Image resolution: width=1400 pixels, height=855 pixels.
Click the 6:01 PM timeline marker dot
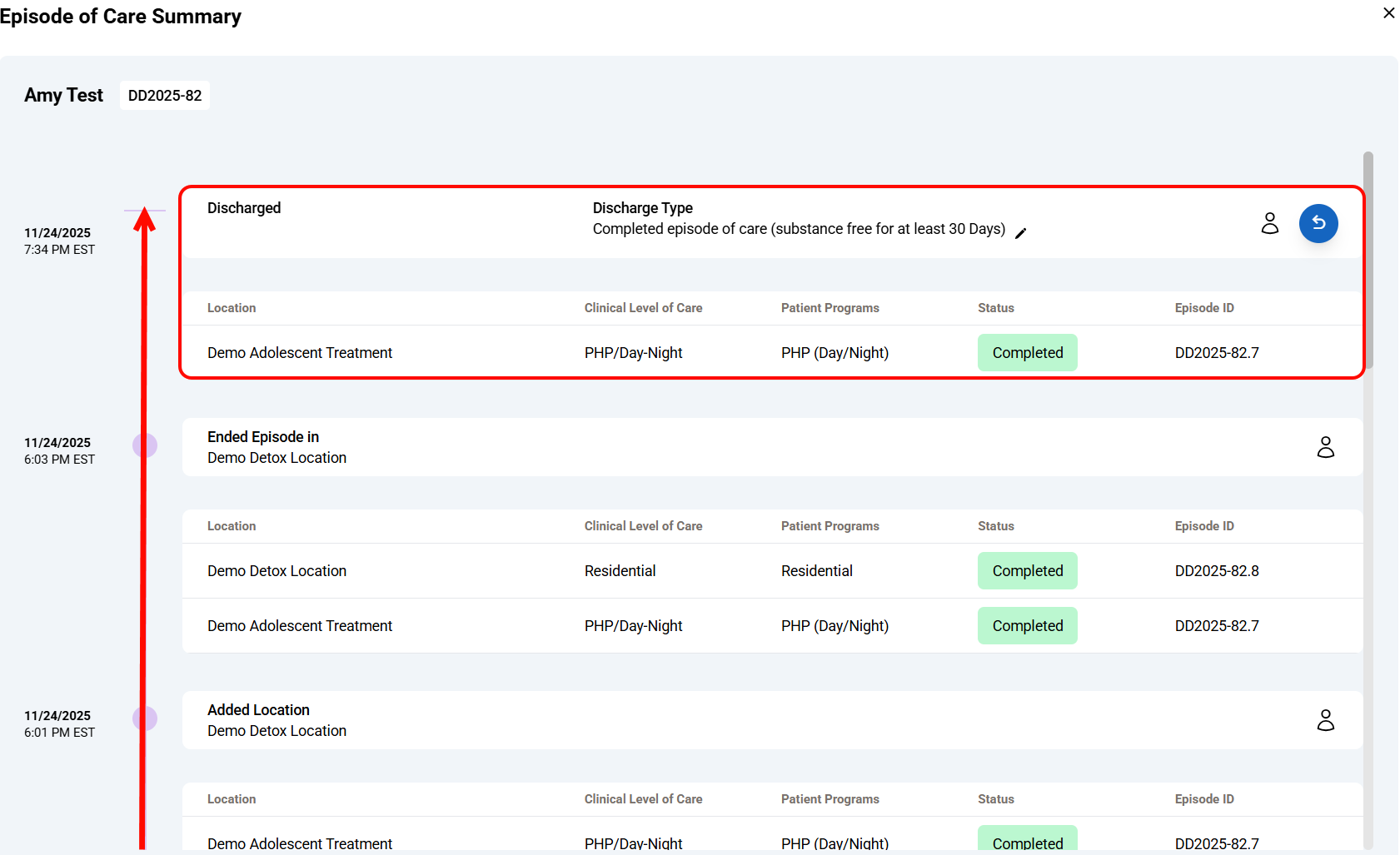tap(145, 718)
